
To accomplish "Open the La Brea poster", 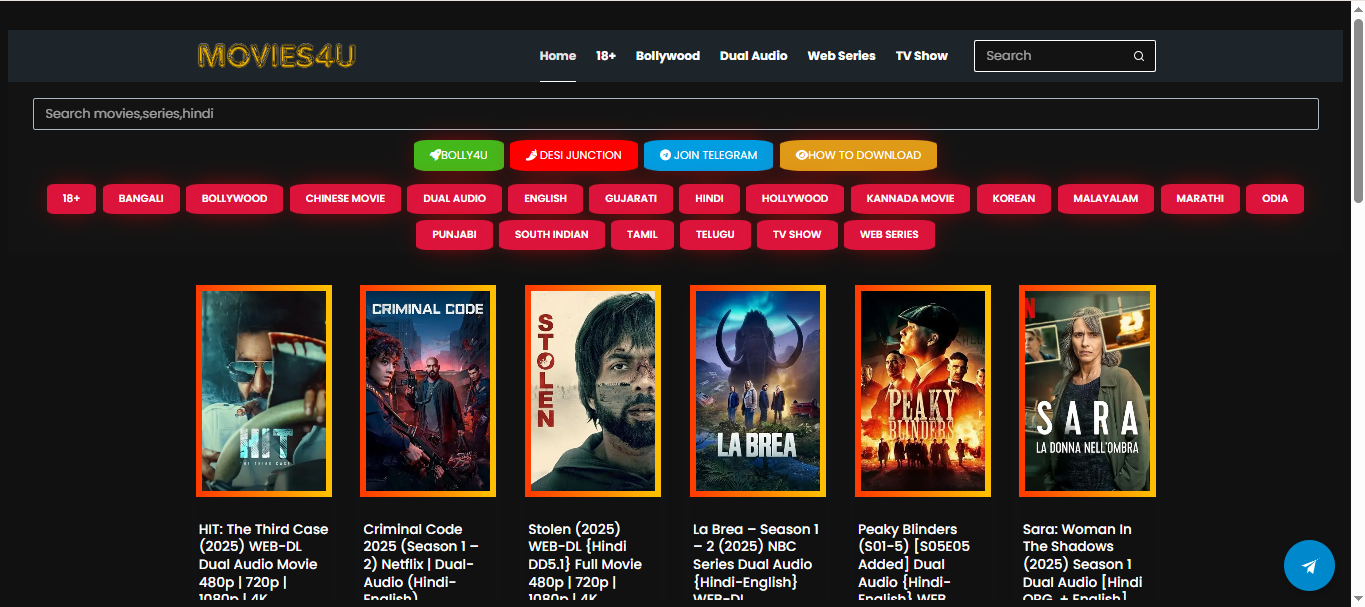I will [x=758, y=391].
